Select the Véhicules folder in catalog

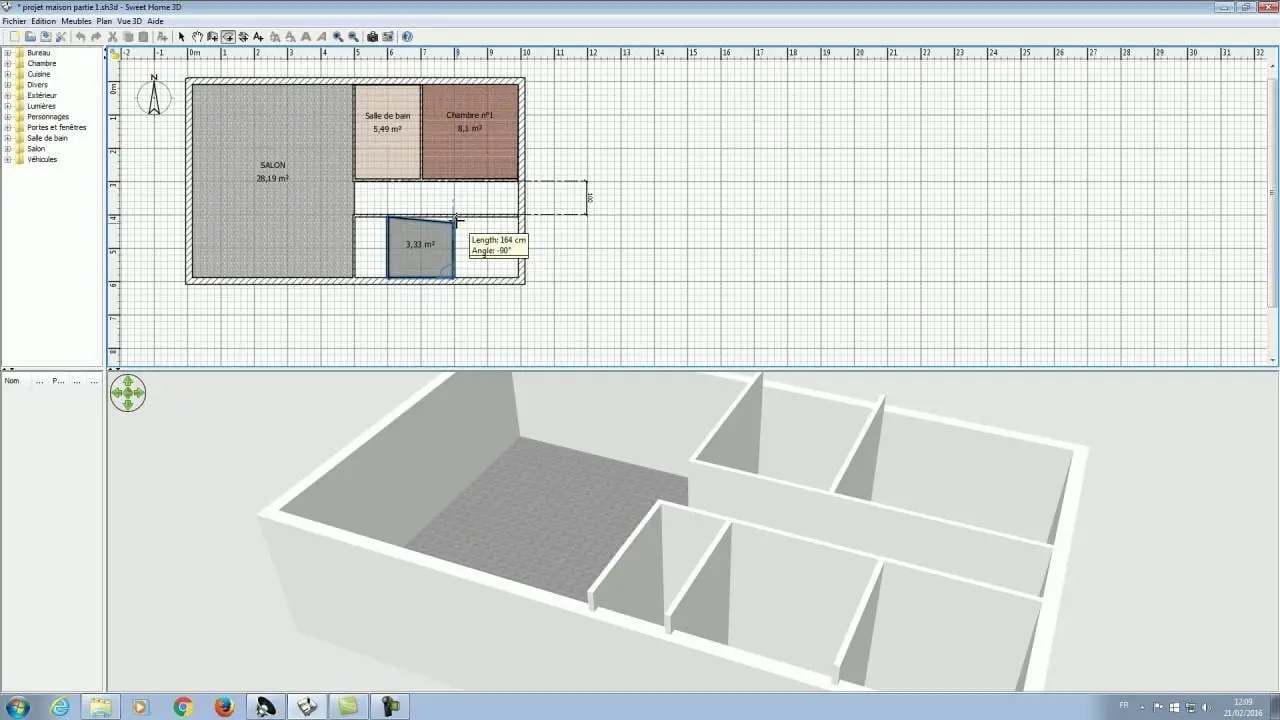point(42,160)
